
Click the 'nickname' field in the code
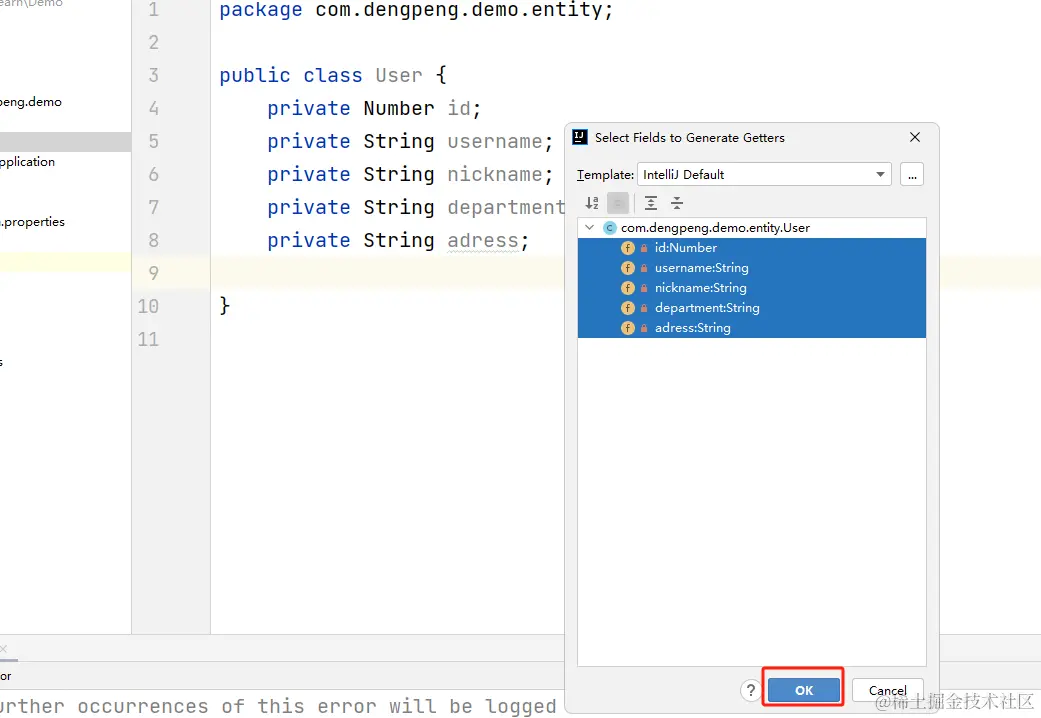coord(495,175)
